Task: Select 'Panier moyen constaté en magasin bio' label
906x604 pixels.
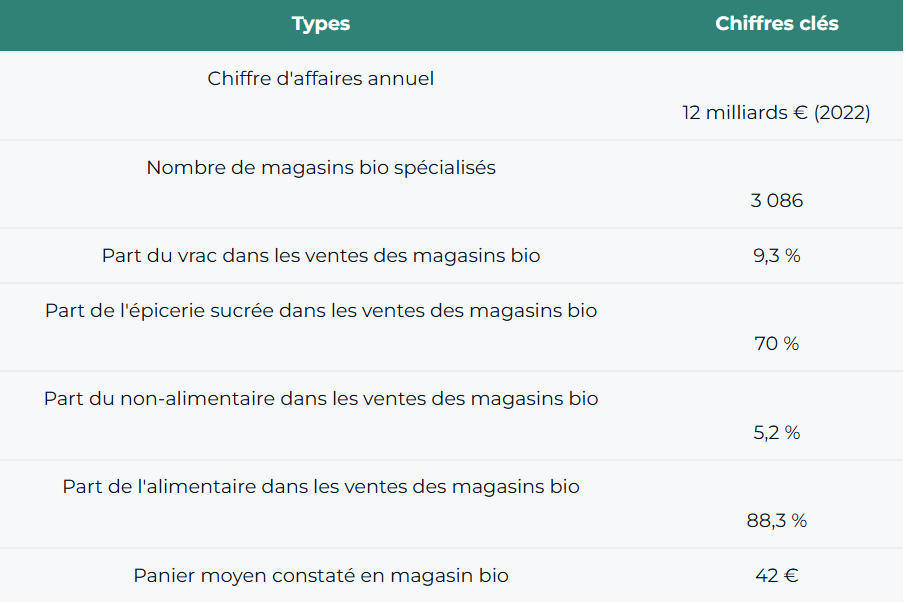Action: (x=321, y=576)
